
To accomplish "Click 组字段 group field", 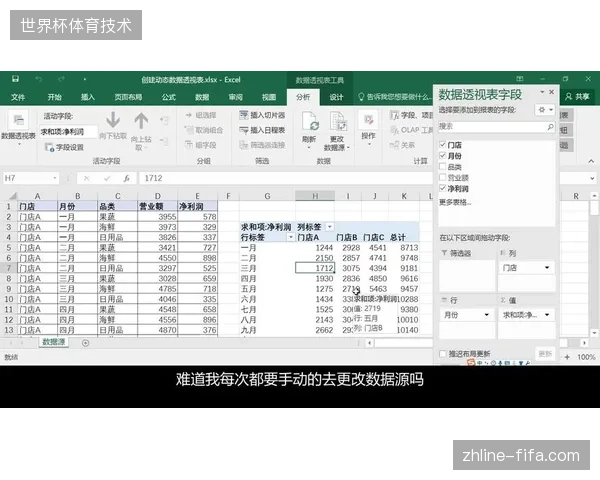I will click(201, 145).
